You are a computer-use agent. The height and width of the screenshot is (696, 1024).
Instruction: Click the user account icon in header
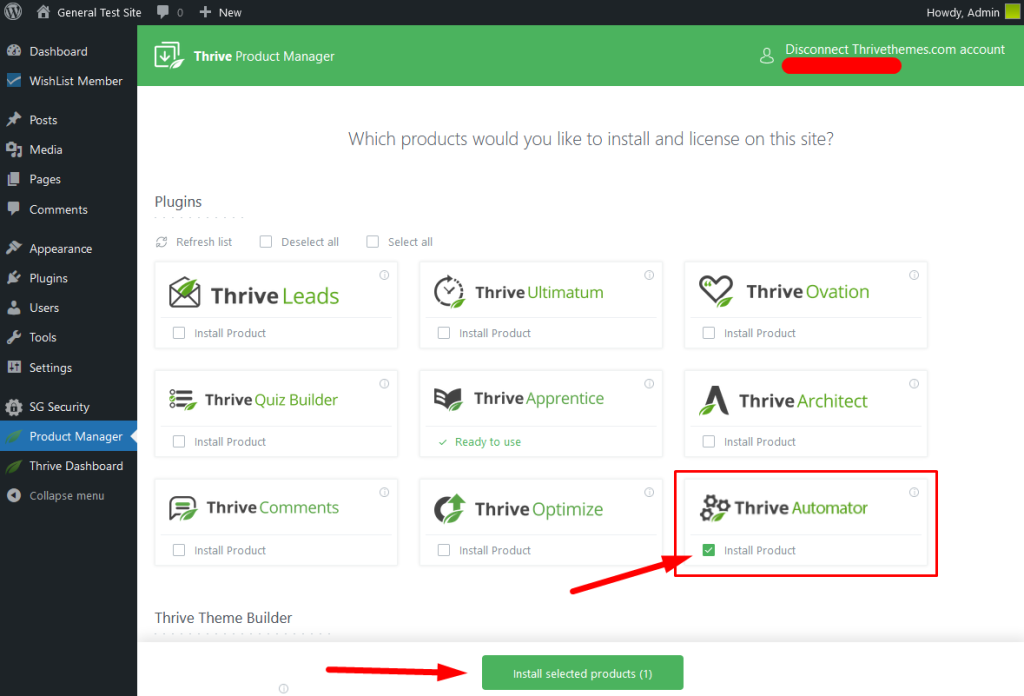click(767, 55)
